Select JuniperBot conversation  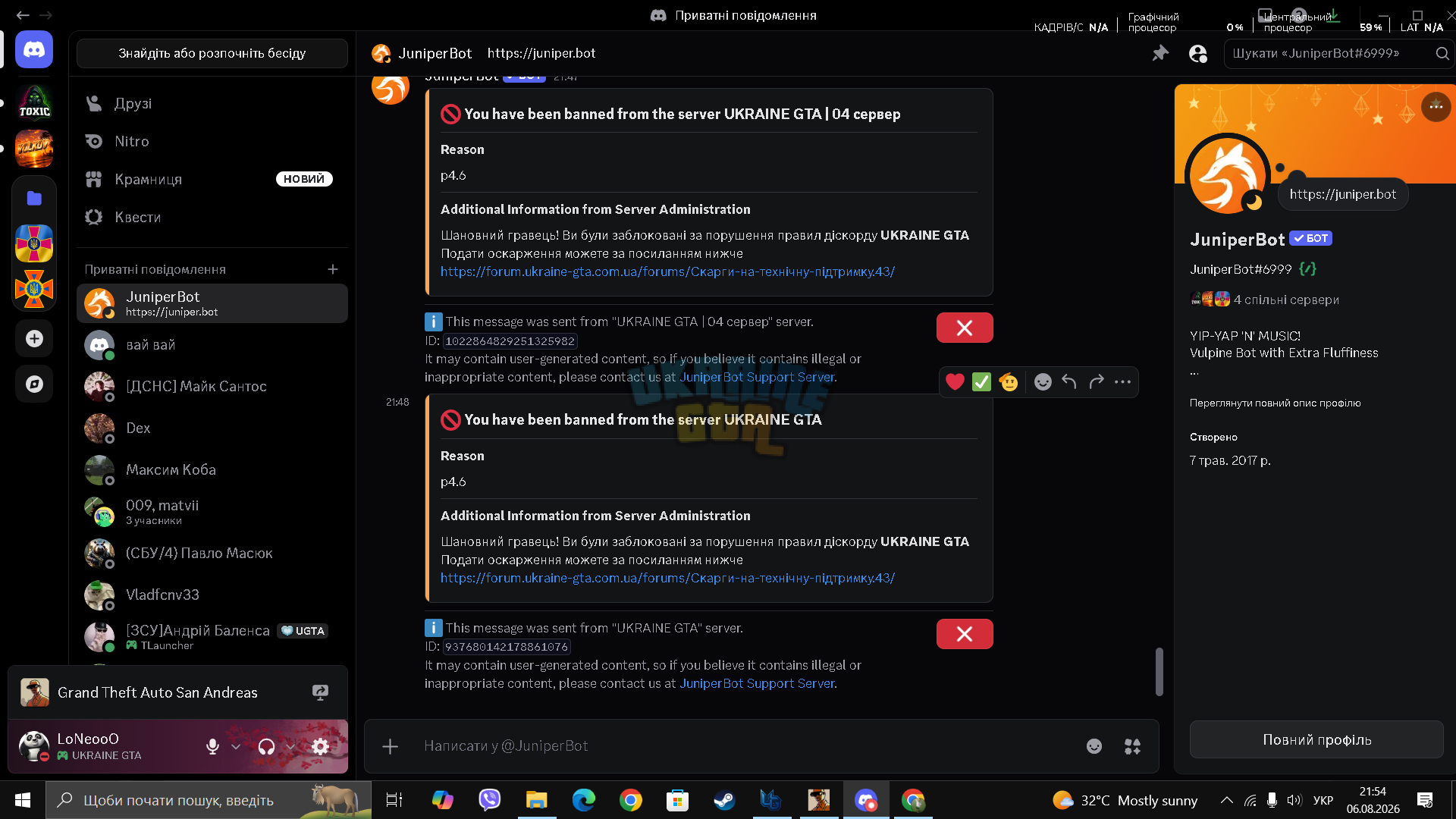pyautogui.click(x=212, y=303)
